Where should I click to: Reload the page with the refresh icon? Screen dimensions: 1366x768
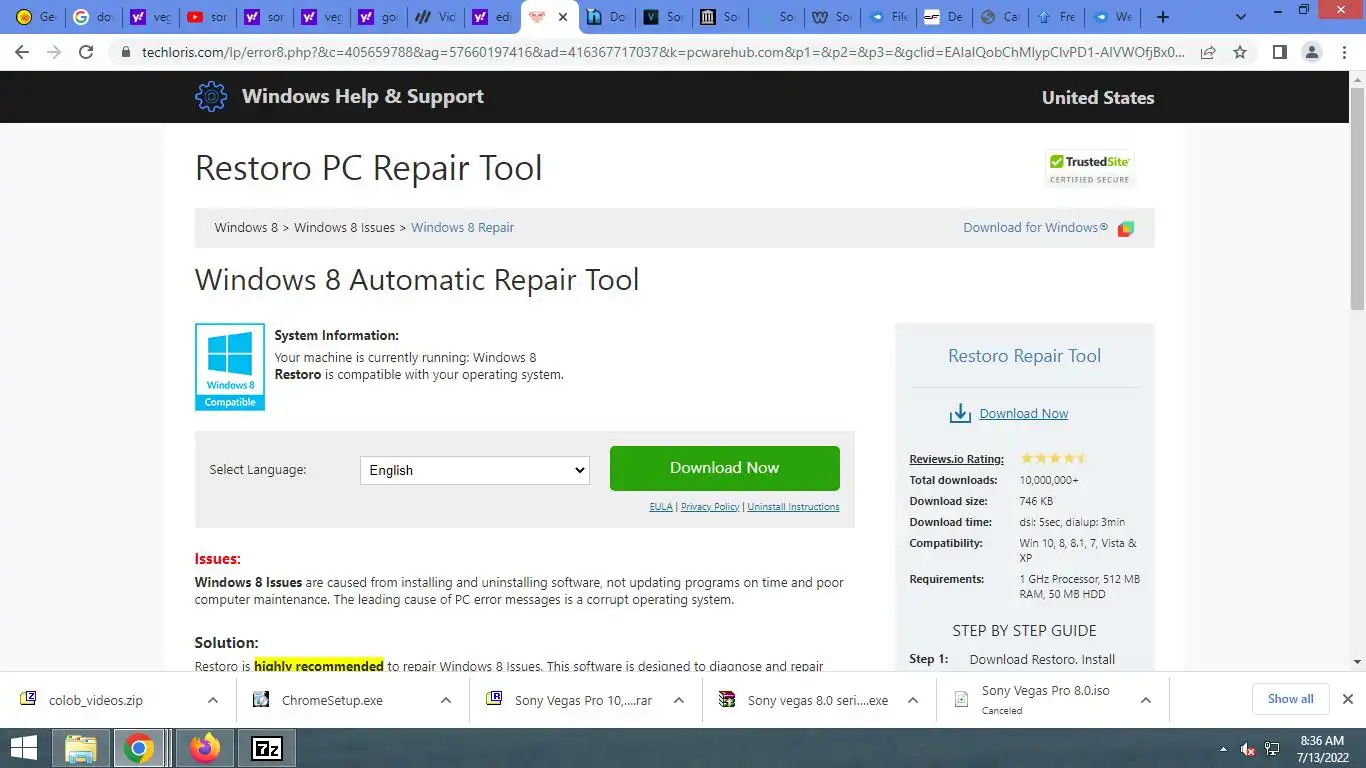[x=86, y=52]
